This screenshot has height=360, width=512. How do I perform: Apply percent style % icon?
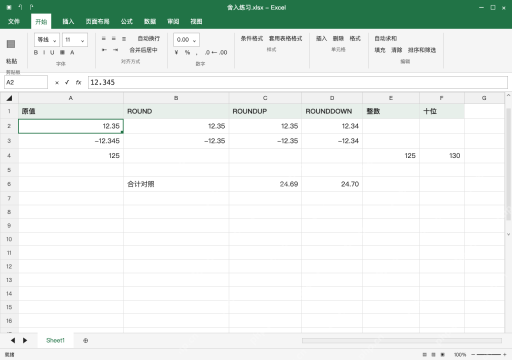[x=187, y=53]
